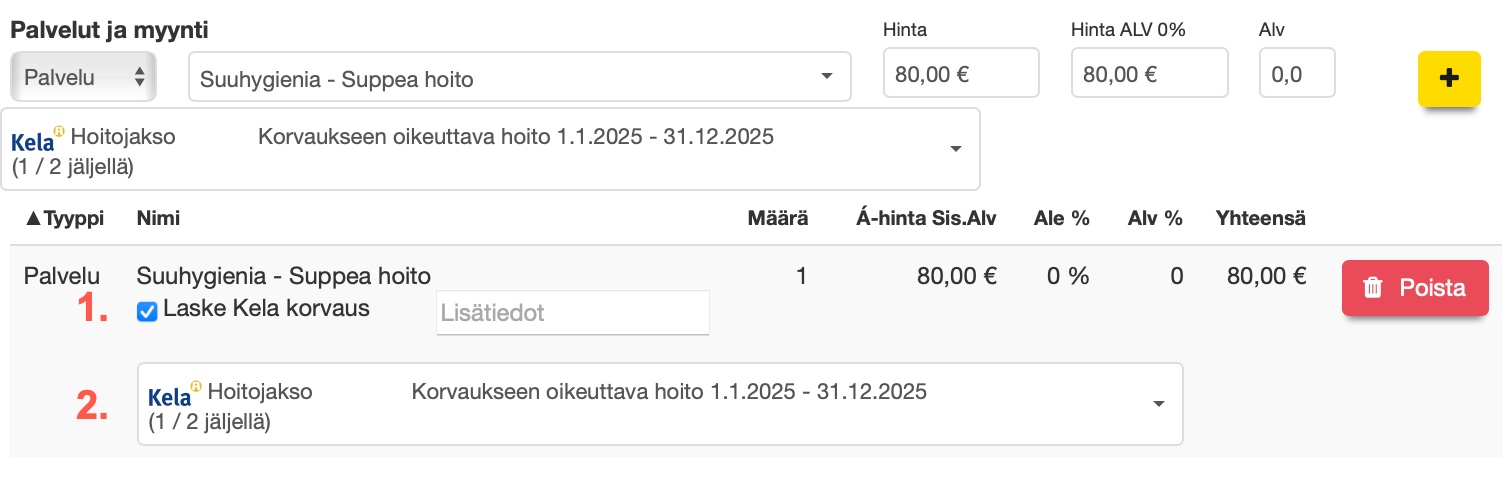Click the yellow plus add button

[1448, 78]
